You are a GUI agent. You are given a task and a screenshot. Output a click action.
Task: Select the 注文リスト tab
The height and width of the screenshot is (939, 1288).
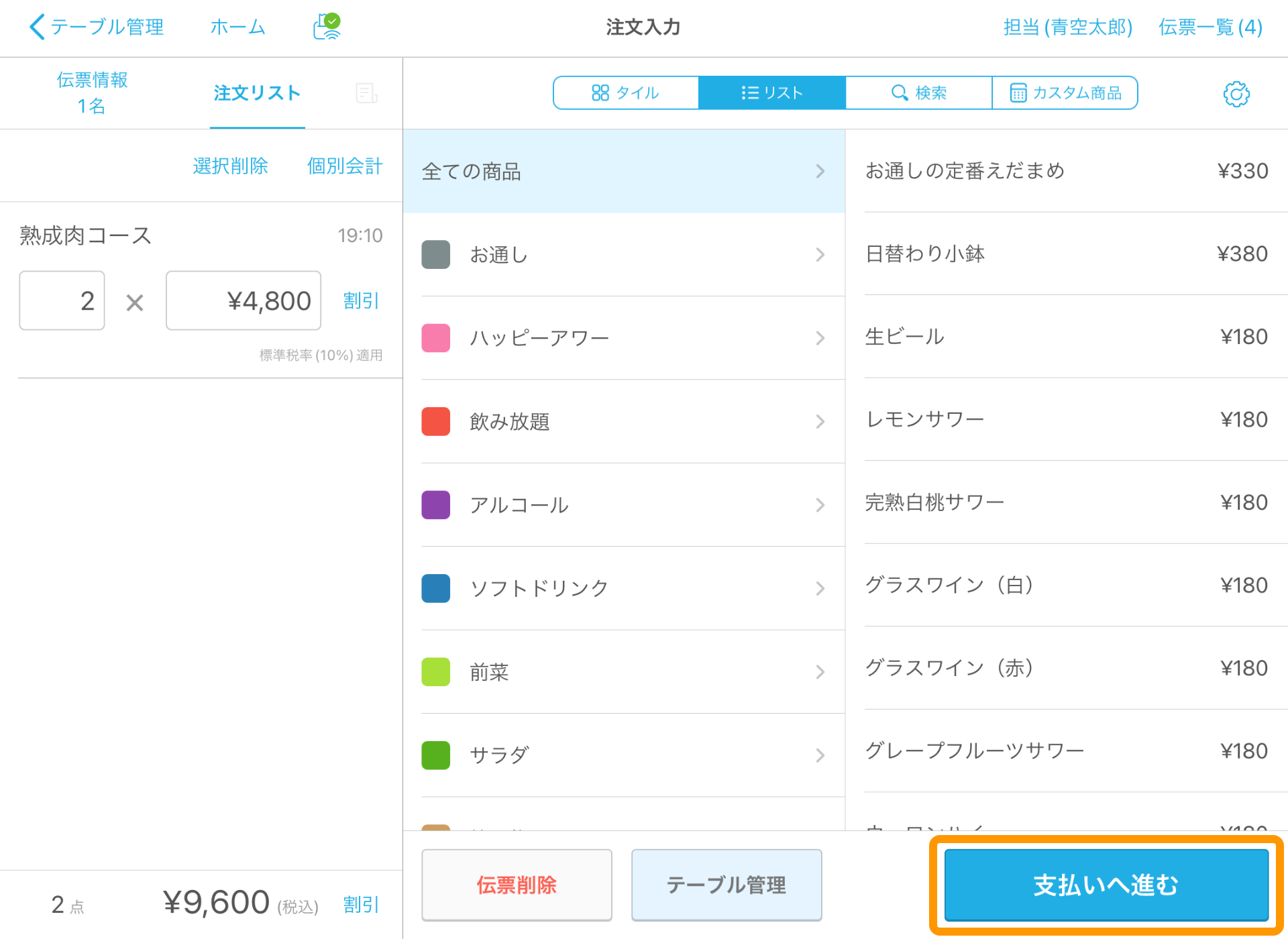[257, 93]
